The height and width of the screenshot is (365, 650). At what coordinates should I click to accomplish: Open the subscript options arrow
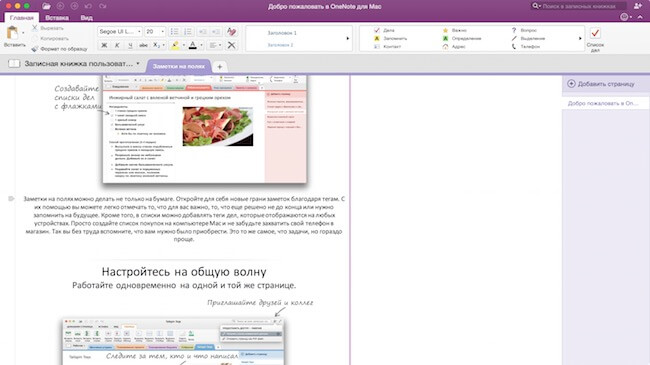(164, 45)
